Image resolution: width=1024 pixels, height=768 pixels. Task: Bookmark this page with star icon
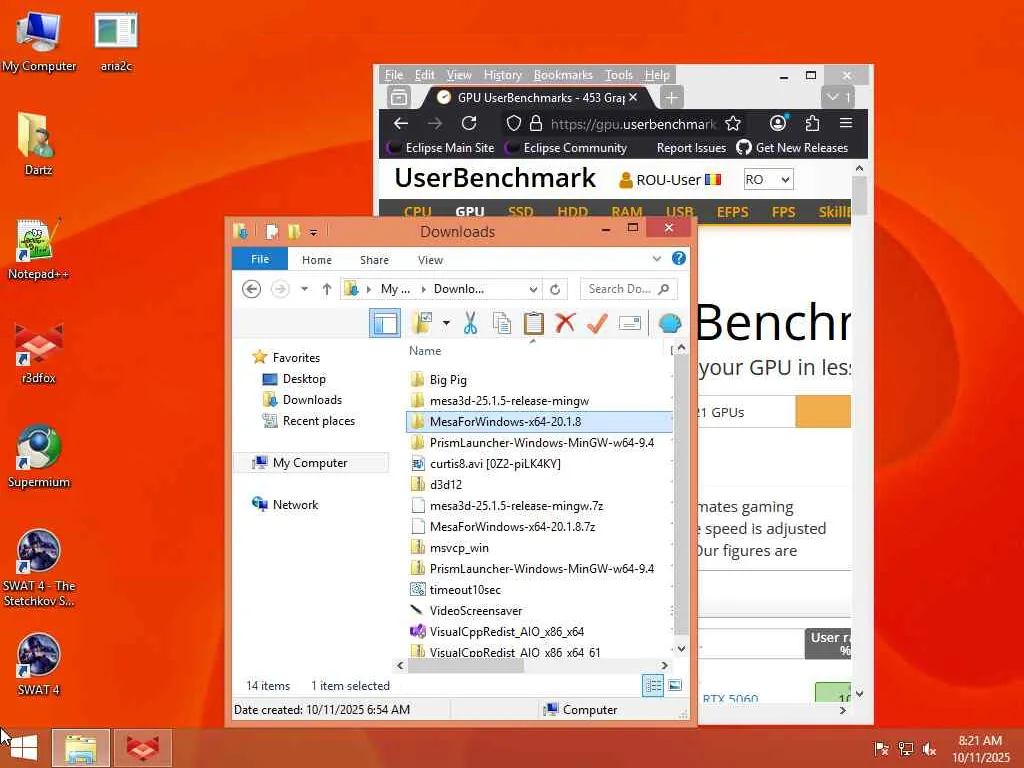(733, 123)
